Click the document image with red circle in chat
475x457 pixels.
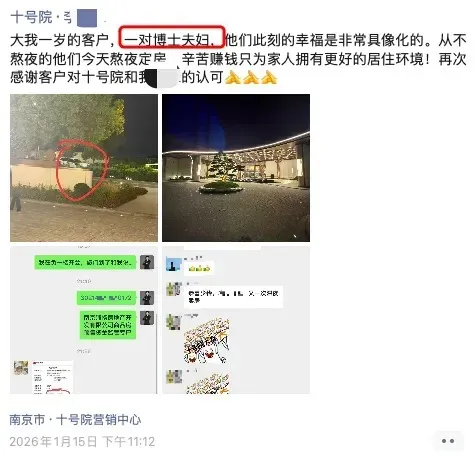[53, 377]
